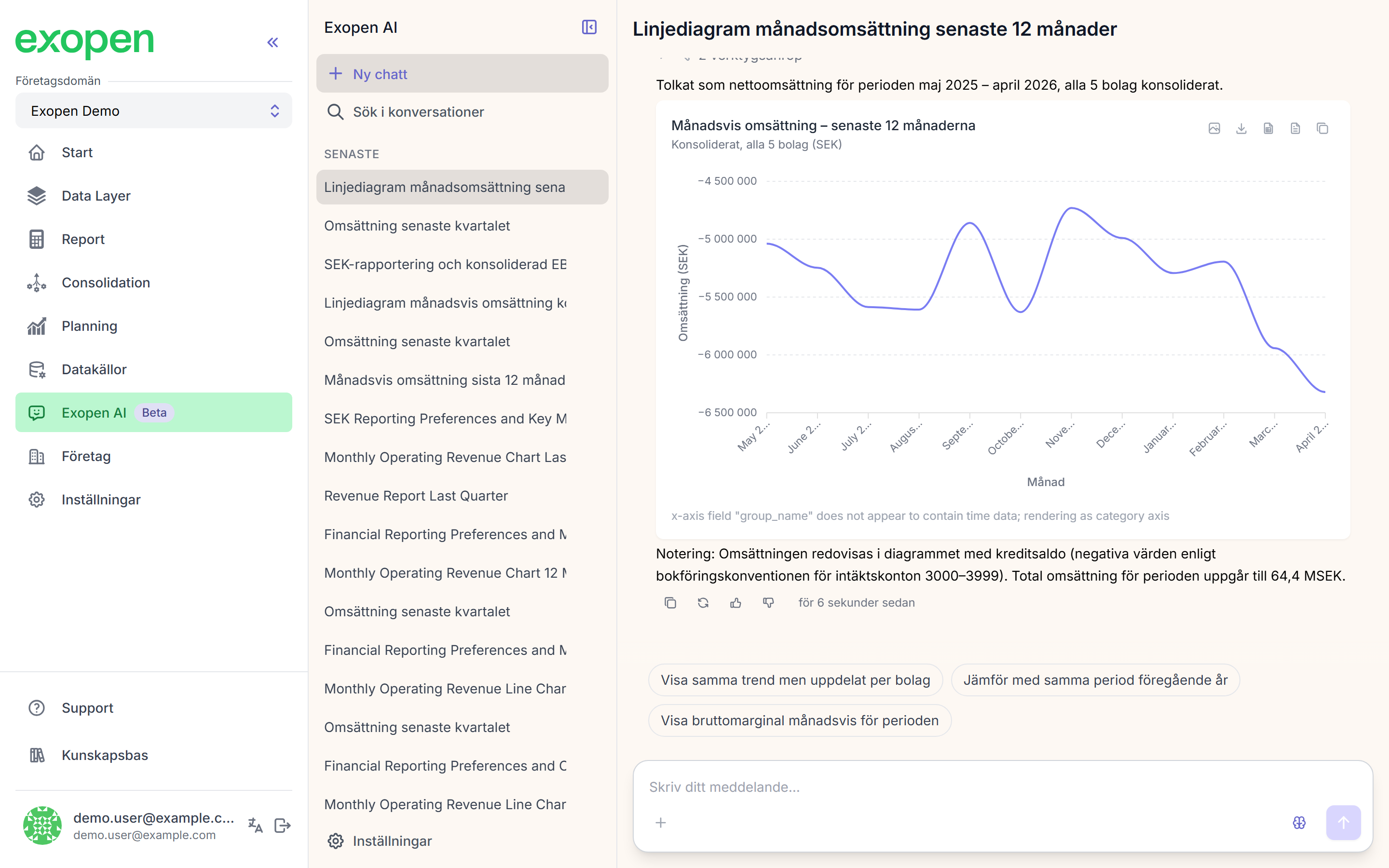Screen dimensions: 1389x868
Task: Open Företag in the sidebar
Action: 154,456
